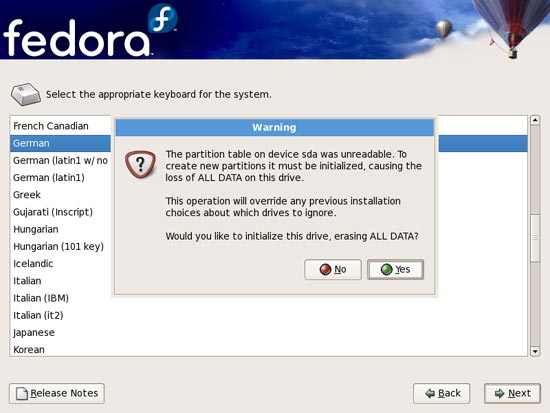550x413 pixels.
Task: Proceed with the Next button
Action: click(512, 393)
